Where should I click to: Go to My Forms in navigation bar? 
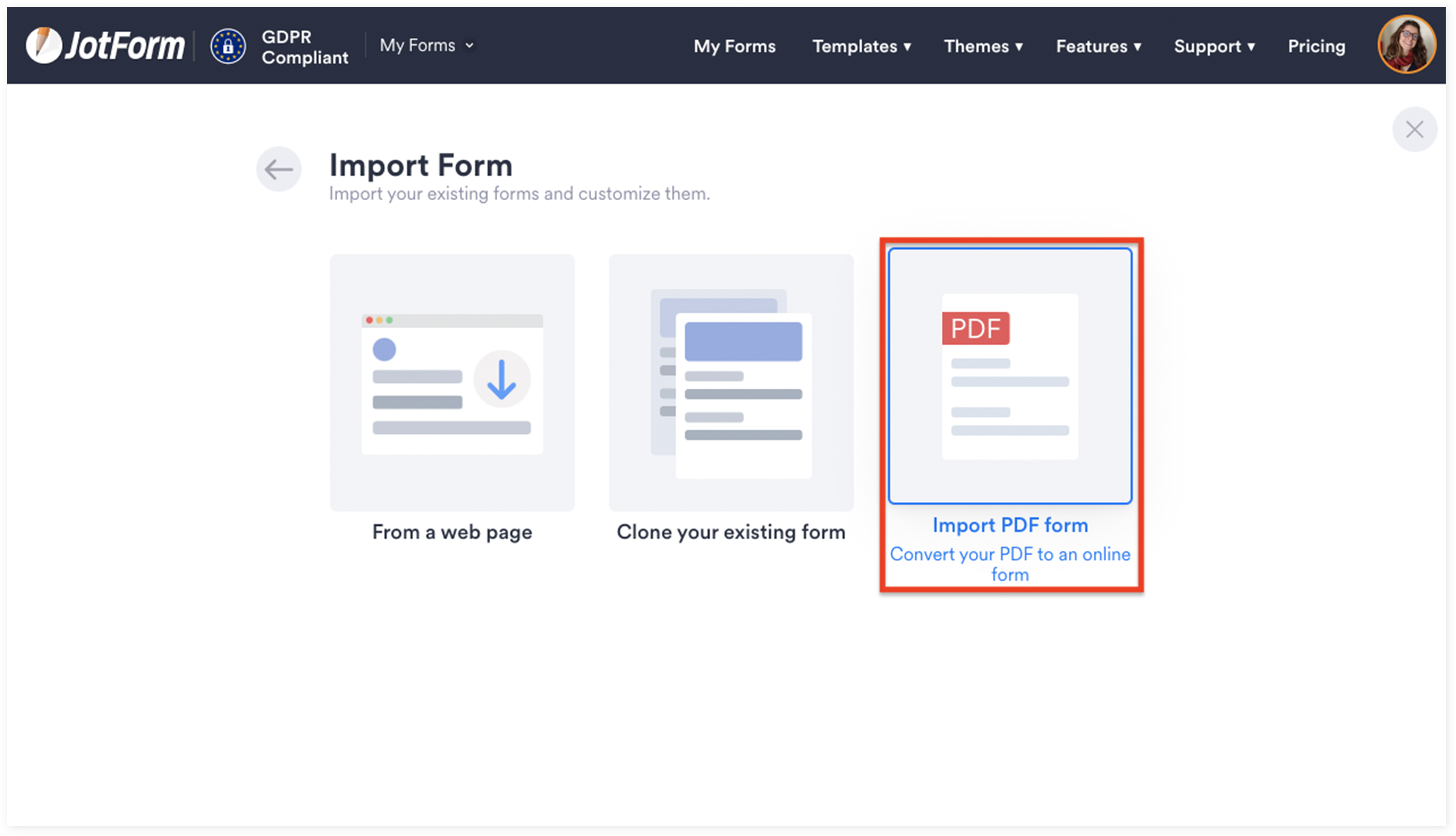click(734, 47)
